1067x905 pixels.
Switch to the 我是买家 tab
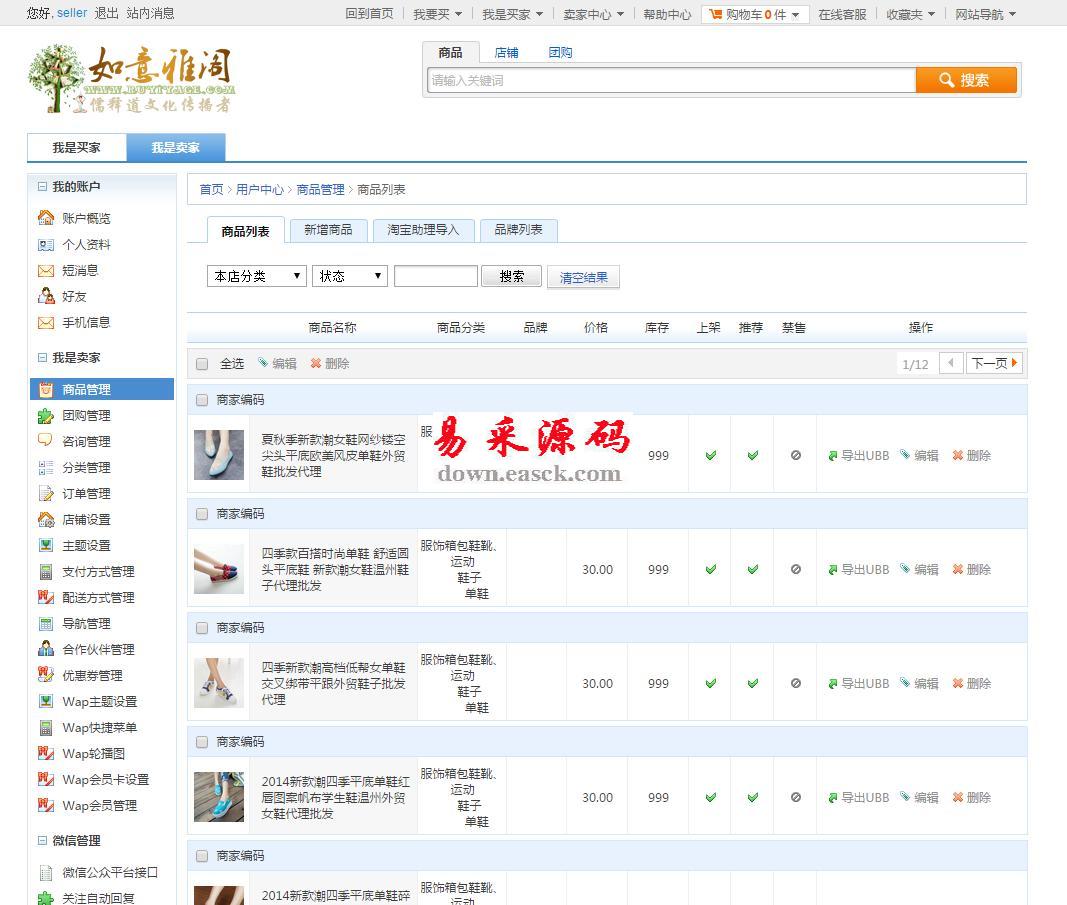point(77,148)
